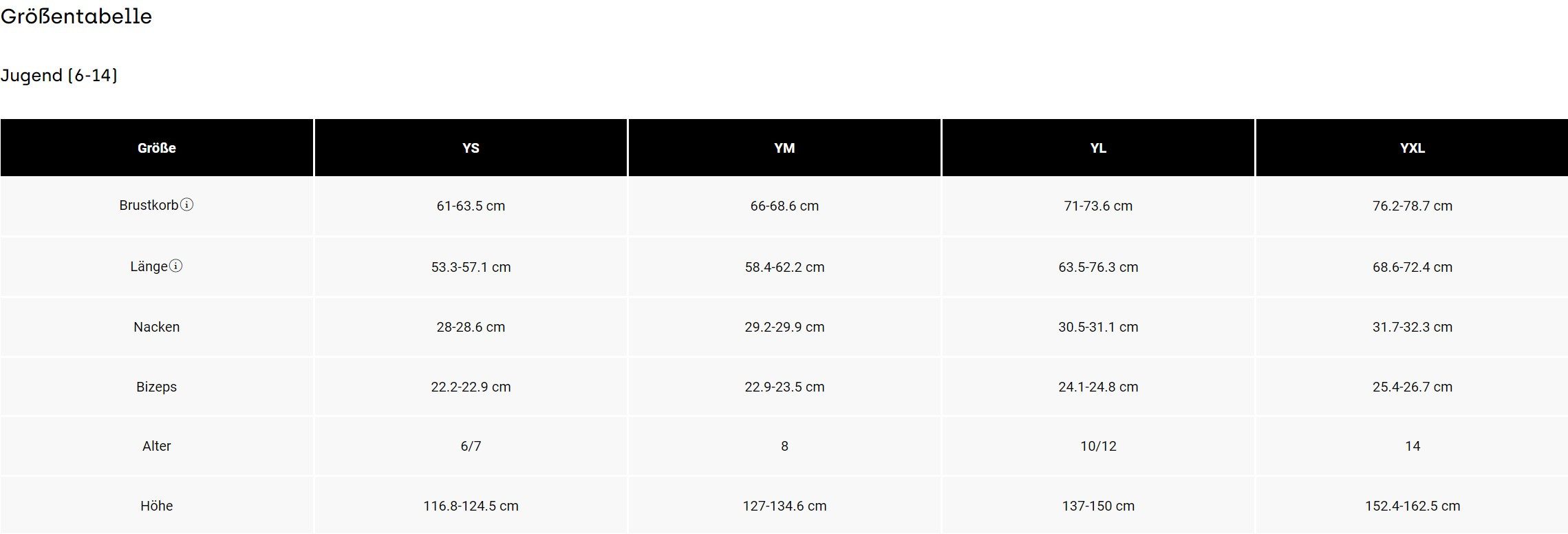Click the 30.5-31.1 cm neck cell

click(1098, 327)
